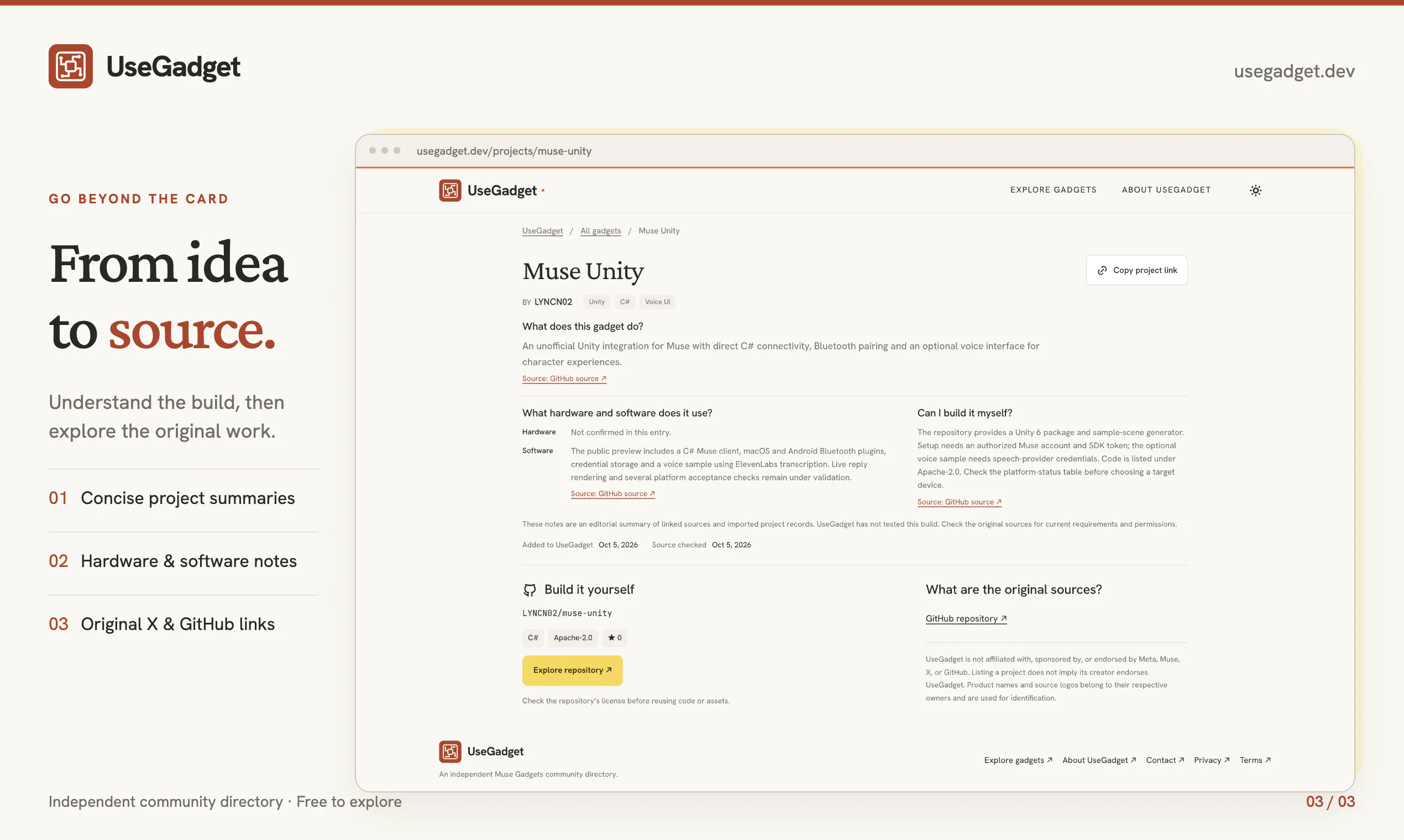Click the usegadget.dev text at the banner's top right
This screenshot has width=1404, height=840.
[x=1294, y=71]
